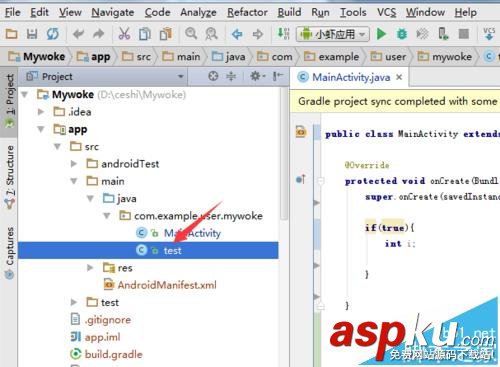The width and height of the screenshot is (500, 367).
Task: Navigate Back with the blue arrow
Action: pos(237,34)
